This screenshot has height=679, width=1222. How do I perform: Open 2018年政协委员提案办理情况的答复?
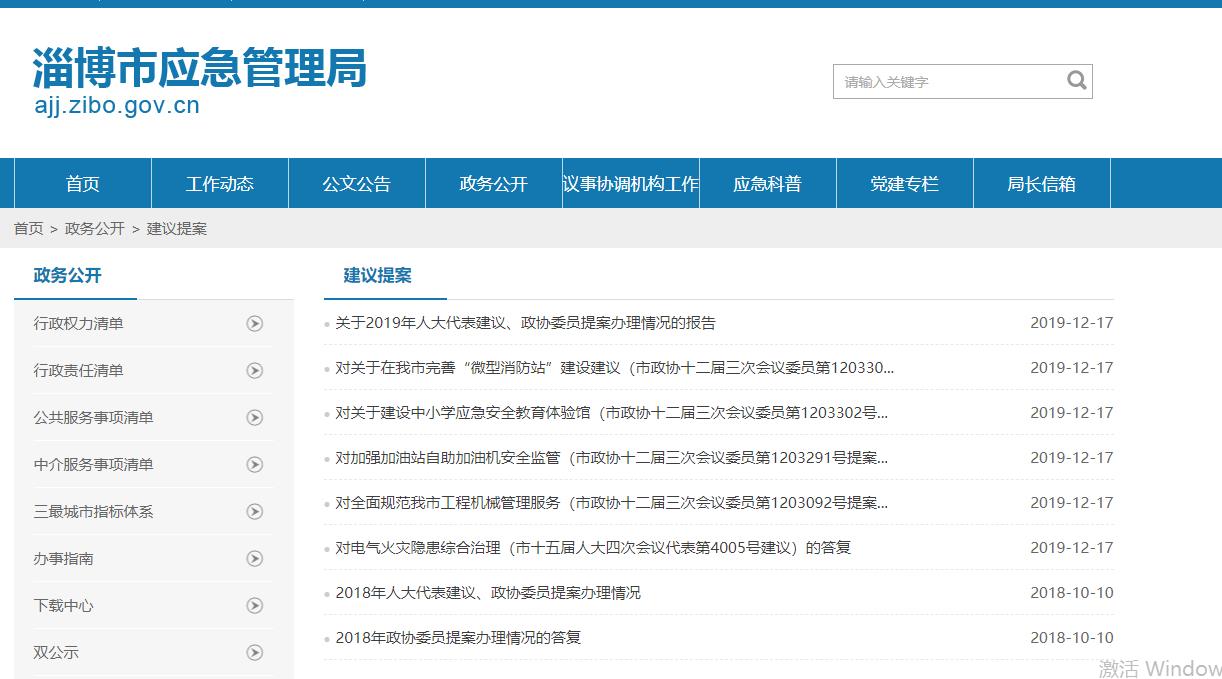pyautogui.click(x=458, y=637)
